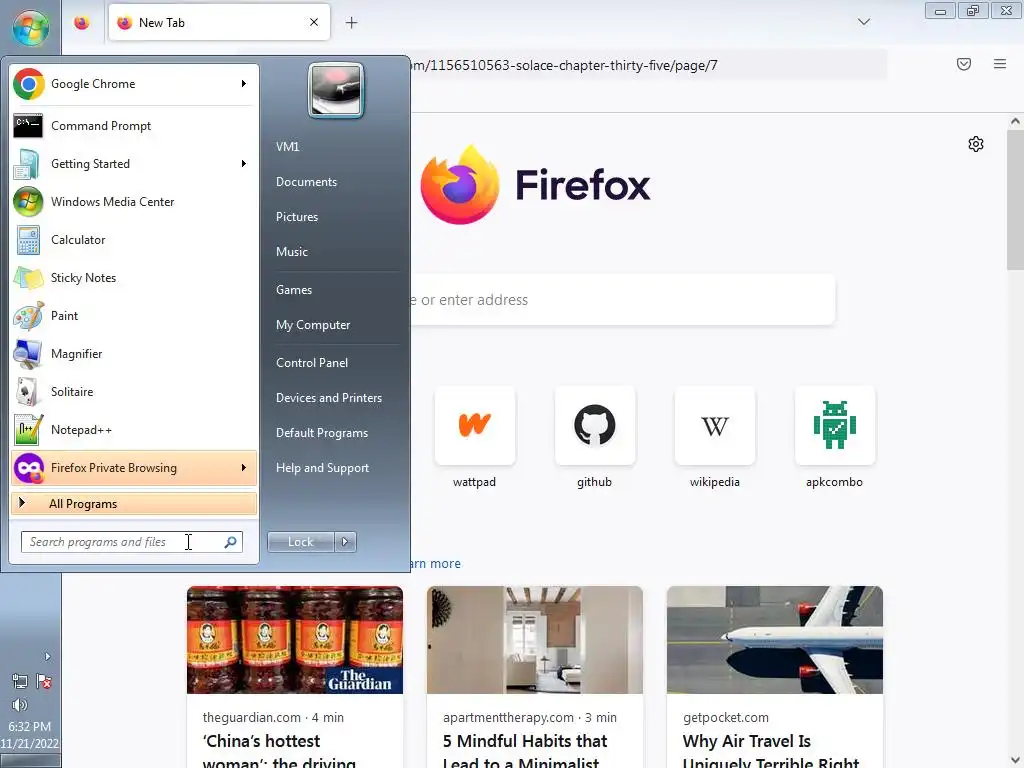Open Devices and Printers
1024x768 pixels.
tap(328, 398)
